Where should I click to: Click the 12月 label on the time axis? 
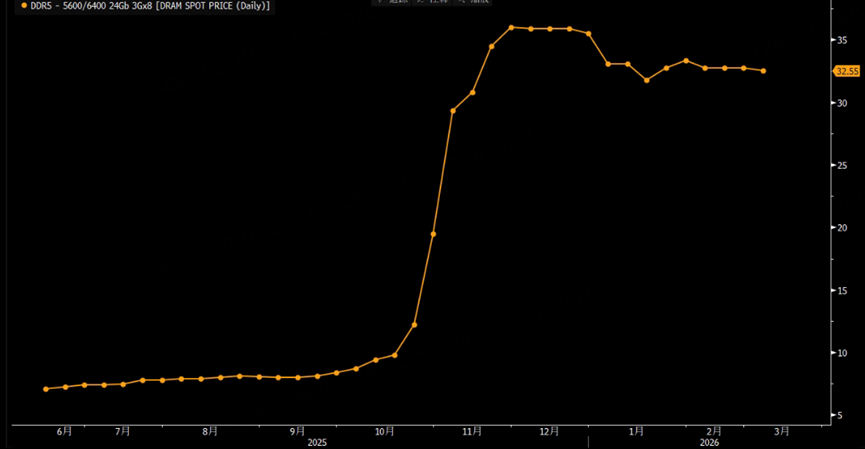click(549, 431)
